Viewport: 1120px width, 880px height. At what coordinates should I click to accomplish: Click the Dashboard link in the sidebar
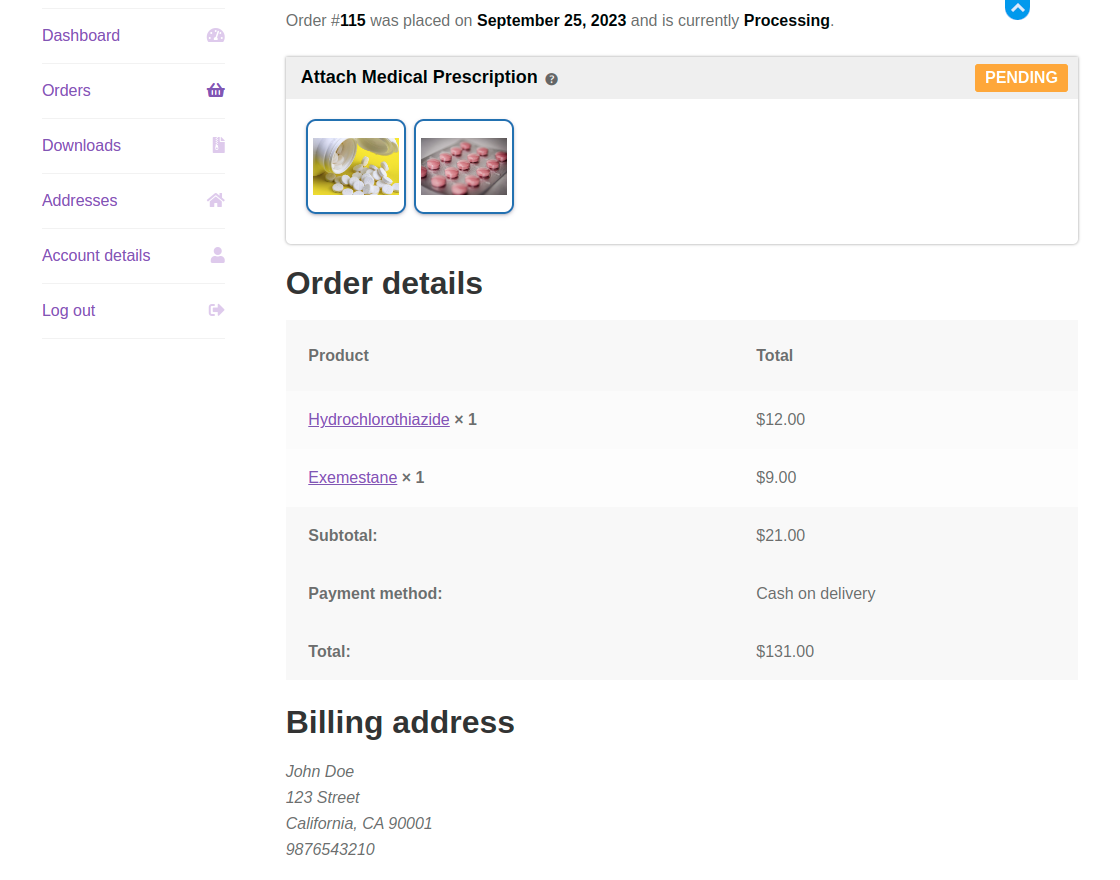click(81, 35)
